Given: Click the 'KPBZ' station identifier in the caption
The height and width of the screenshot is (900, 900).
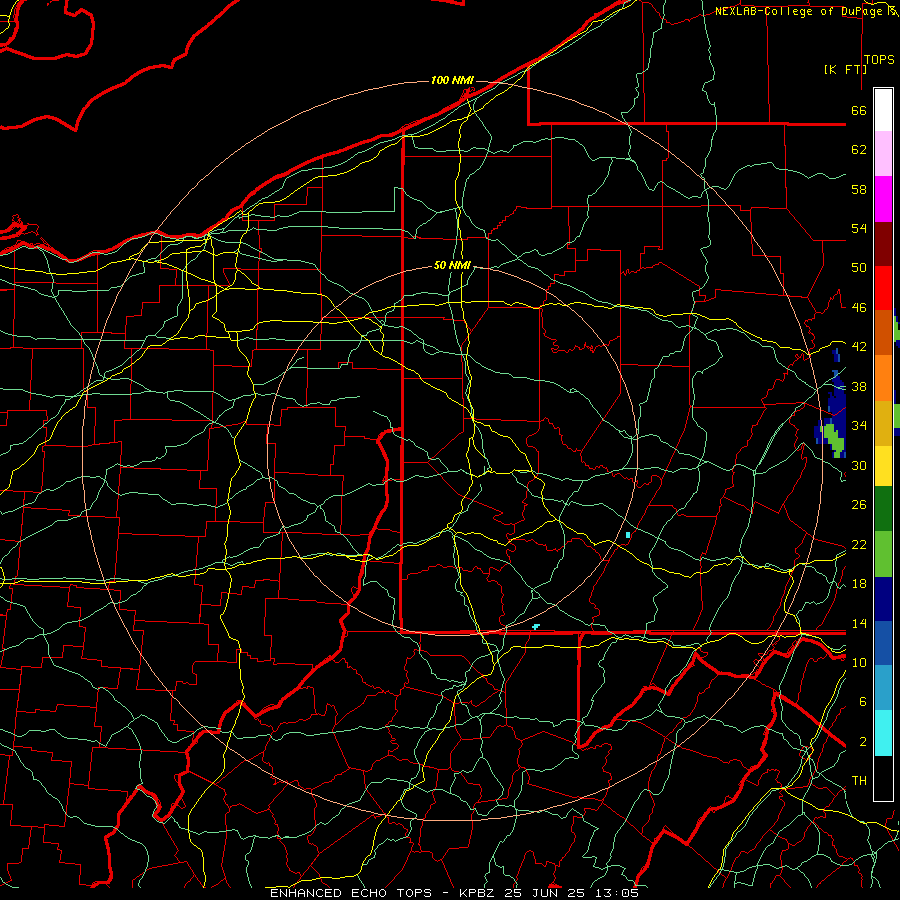Looking at the screenshot, I should pos(479,893).
